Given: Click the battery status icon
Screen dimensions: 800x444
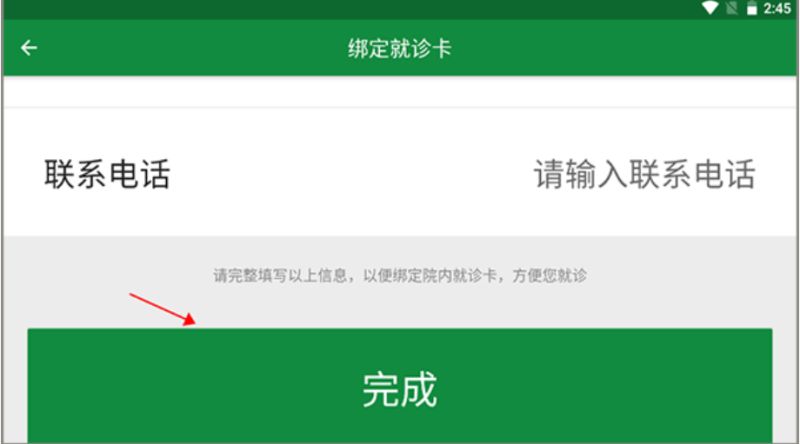Looking at the screenshot, I should pyautogui.click(x=752, y=8).
